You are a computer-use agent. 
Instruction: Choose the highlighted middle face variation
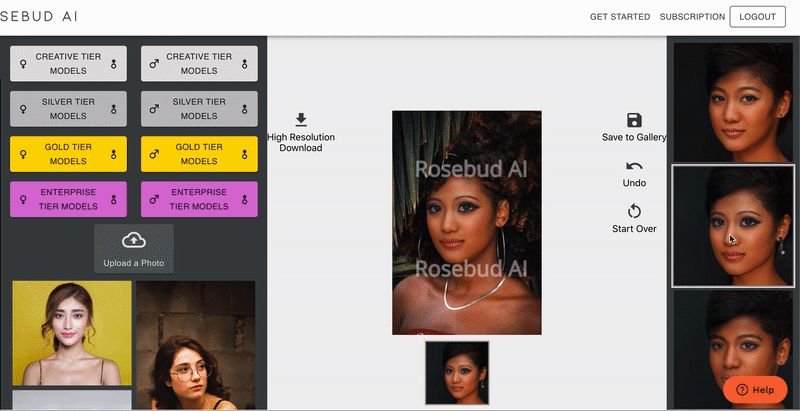[x=733, y=226]
